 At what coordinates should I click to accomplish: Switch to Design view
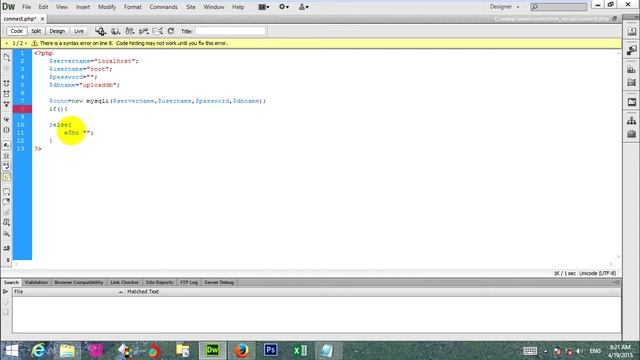click(x=57, y=31)
